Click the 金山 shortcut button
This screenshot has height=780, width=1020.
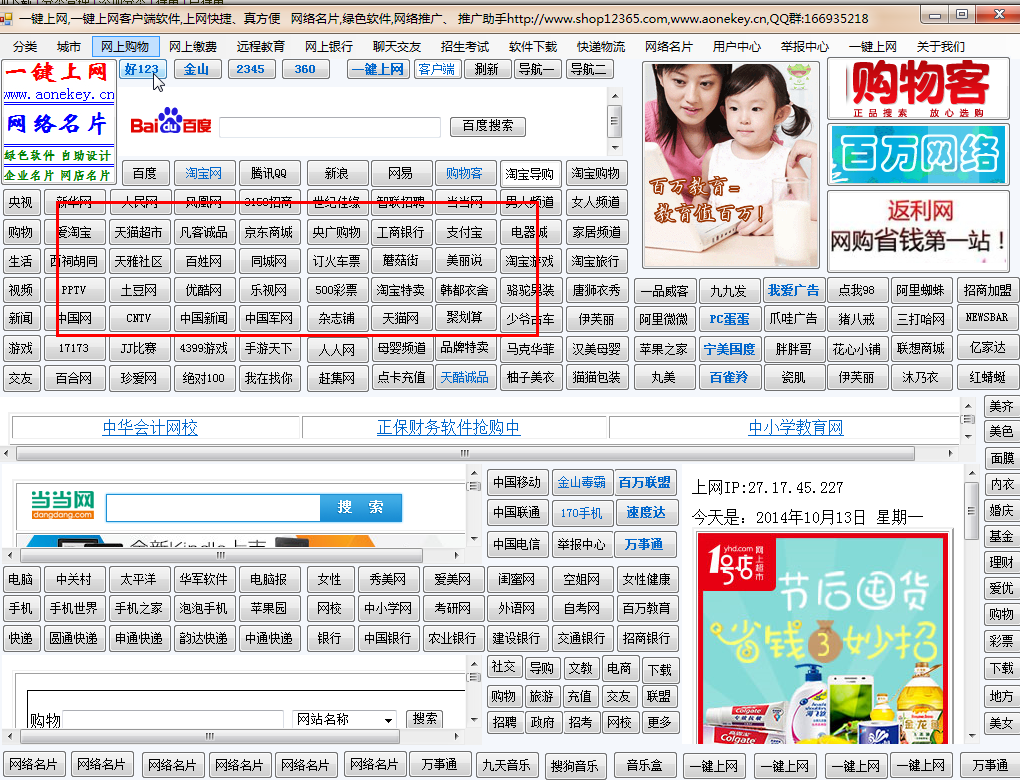click(196, 69)
